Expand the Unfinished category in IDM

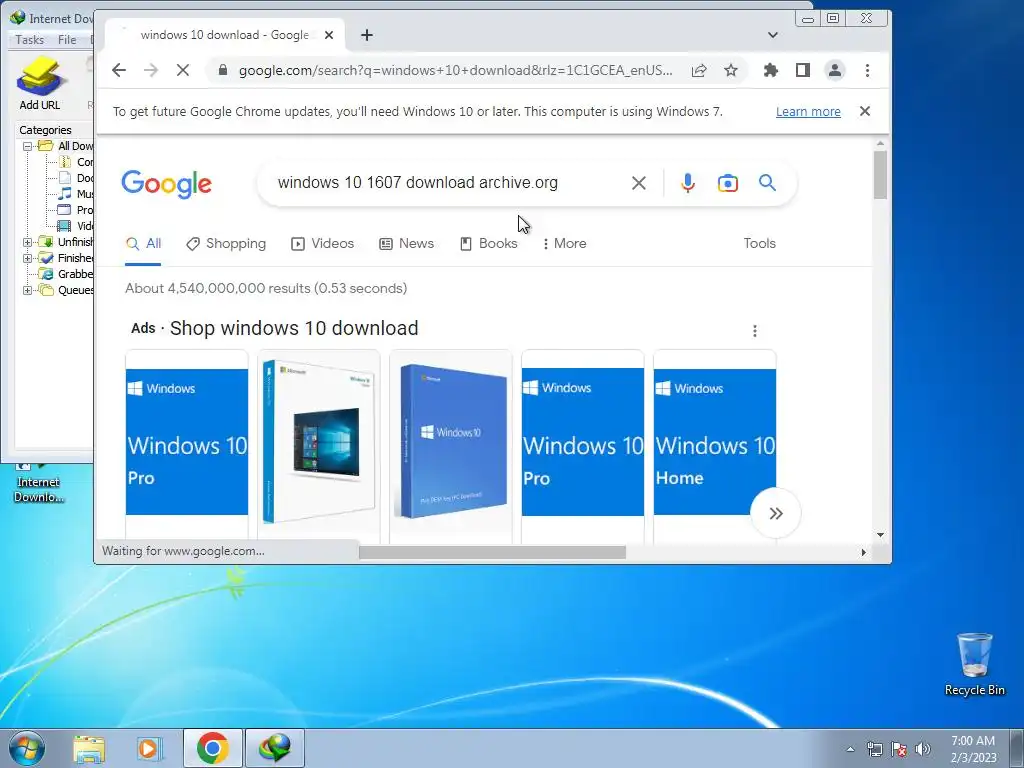click(x=27, y=242)
